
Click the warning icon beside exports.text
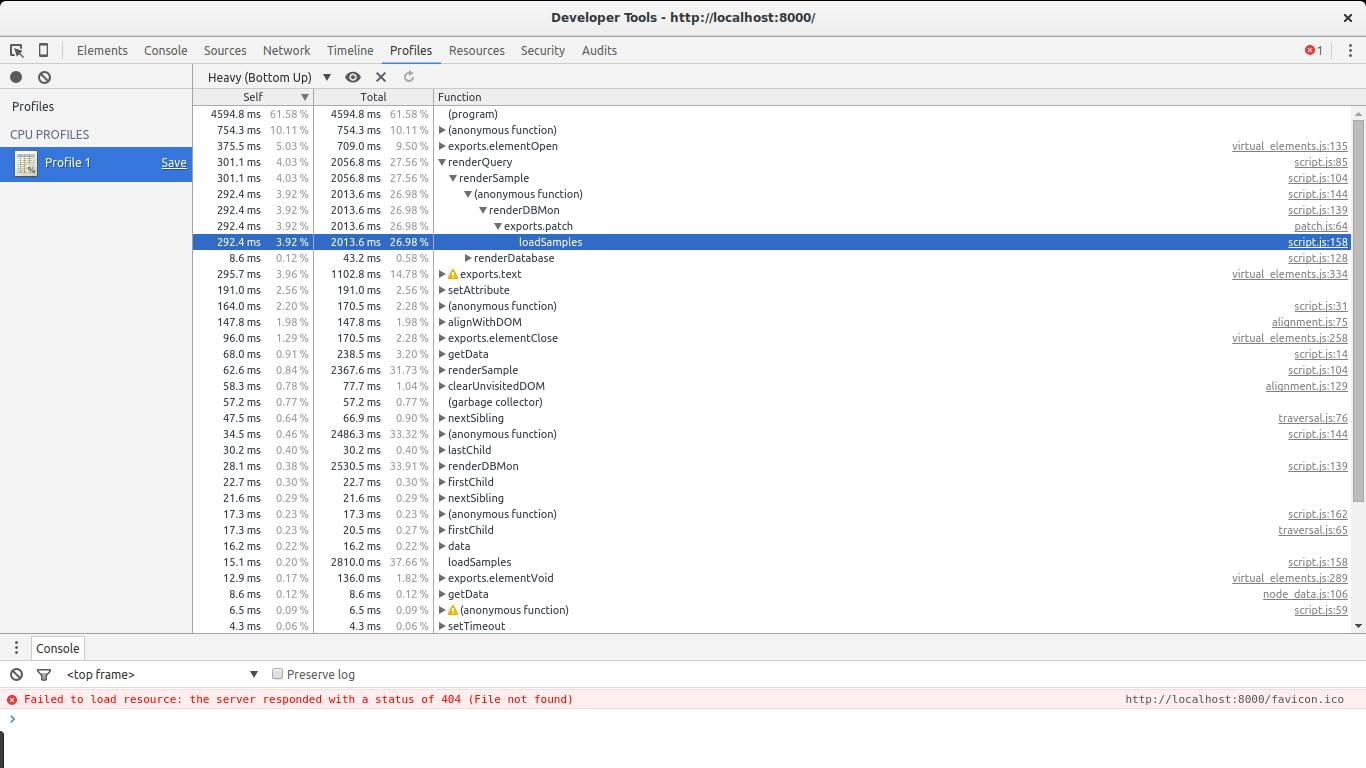[x=452, y=274]
